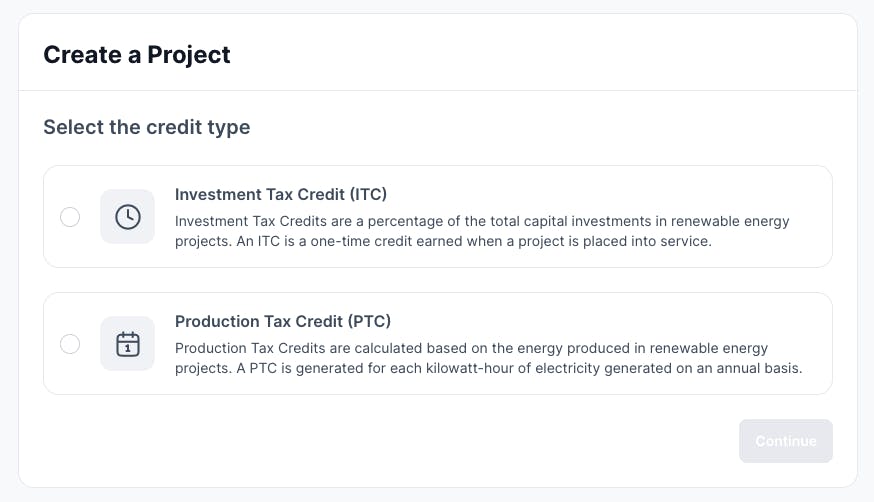
Task: Click the "Production Tax Credit (PTC)" title
Action: pos(282,321)
